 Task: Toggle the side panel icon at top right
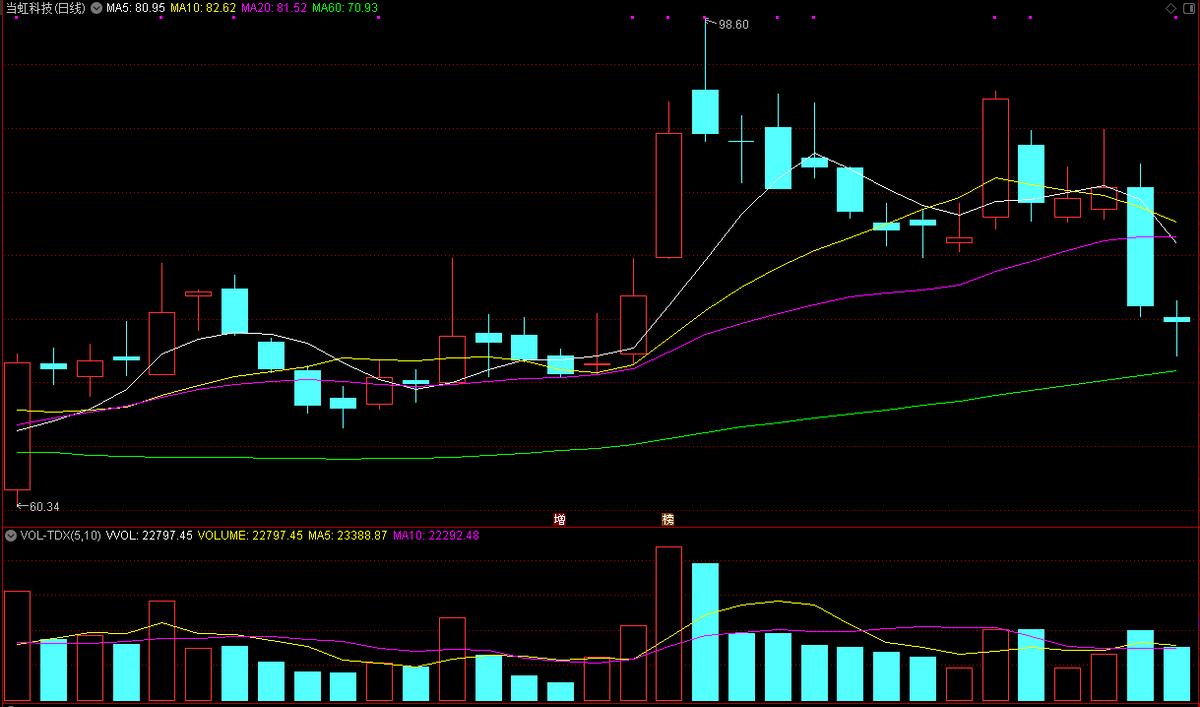tap(1187, 8)
